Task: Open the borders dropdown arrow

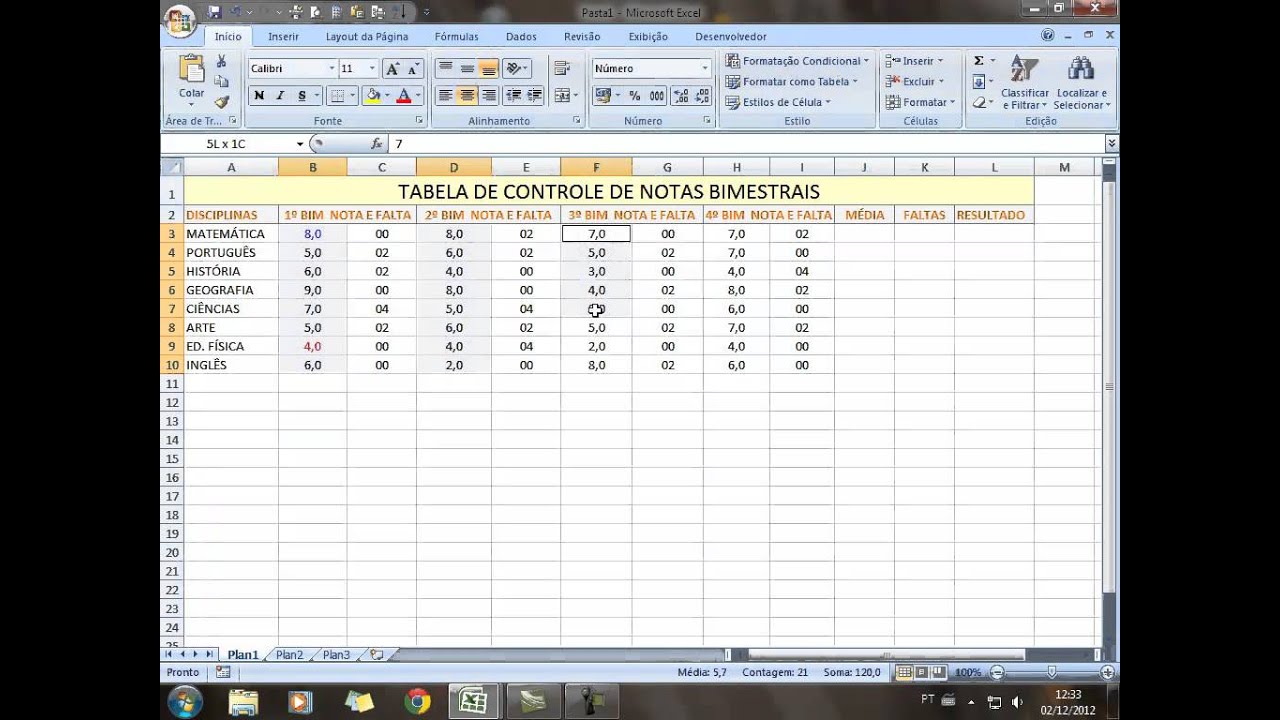Action: click(x=353, y=96)
